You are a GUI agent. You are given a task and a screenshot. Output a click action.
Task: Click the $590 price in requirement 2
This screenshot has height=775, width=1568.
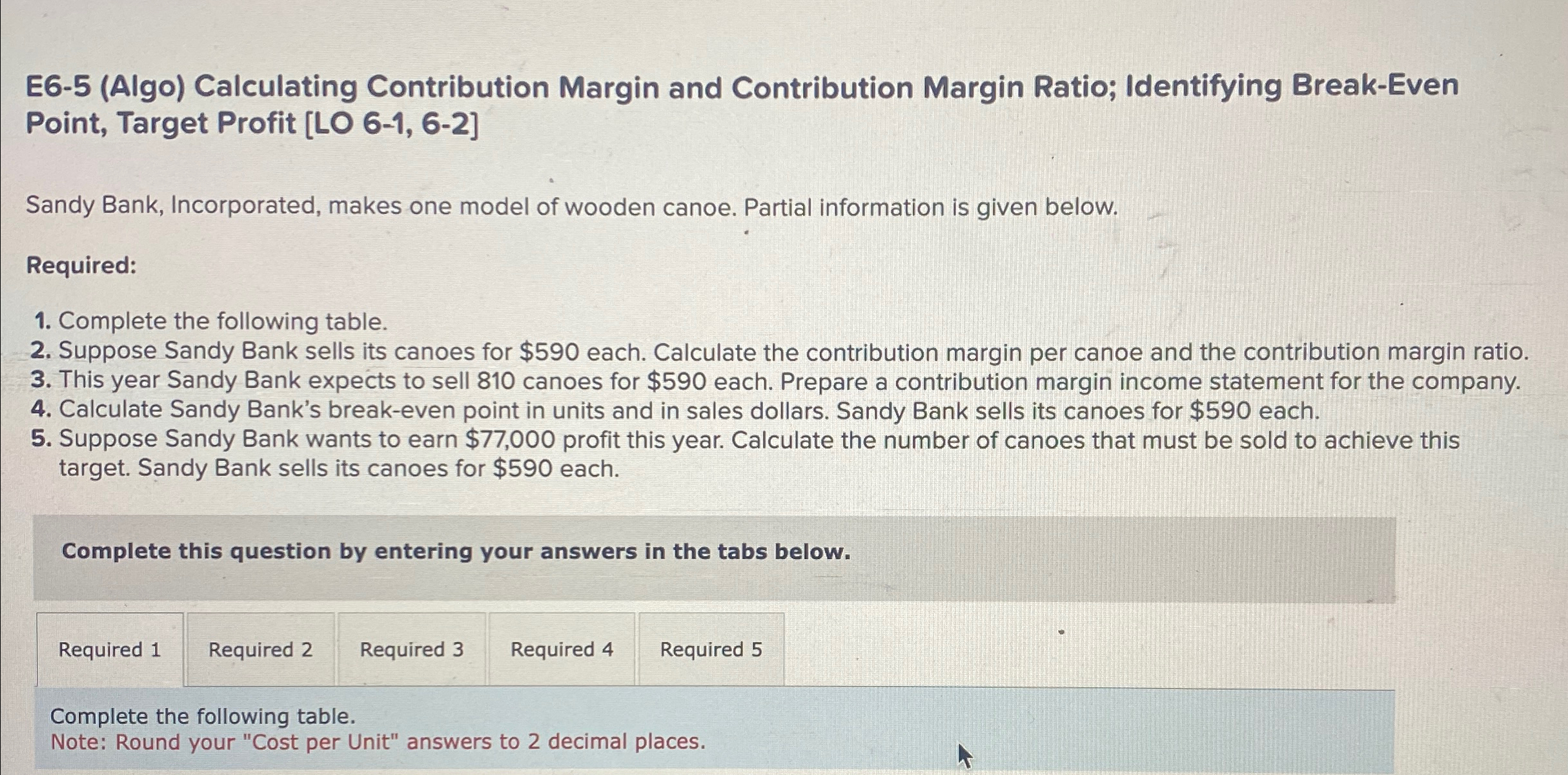551,351
